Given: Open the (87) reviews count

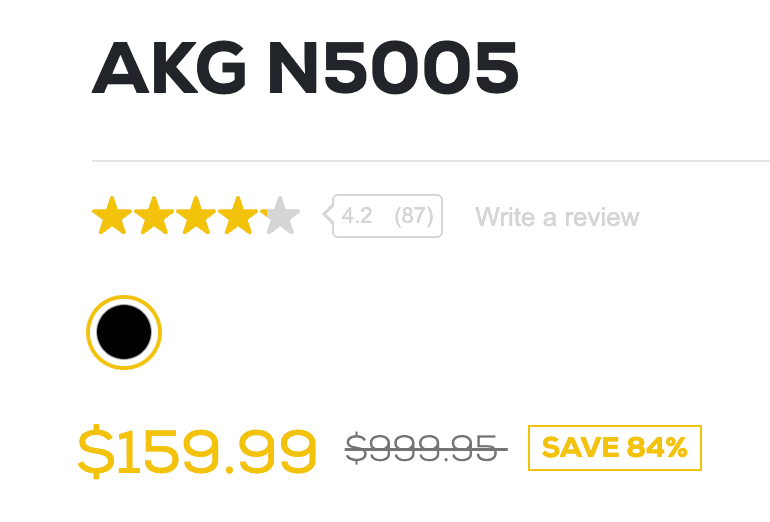Looking at the screenshot, I should coord(413,216).
